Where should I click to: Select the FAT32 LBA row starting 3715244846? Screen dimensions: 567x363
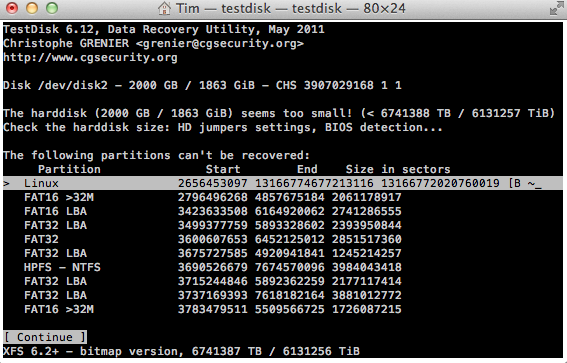click(x=213, y=281)
